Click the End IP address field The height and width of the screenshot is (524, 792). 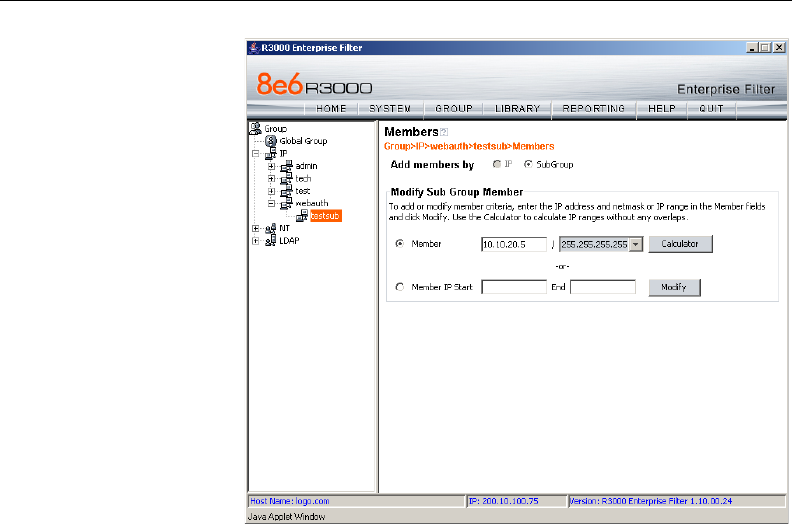click(603, 287)
